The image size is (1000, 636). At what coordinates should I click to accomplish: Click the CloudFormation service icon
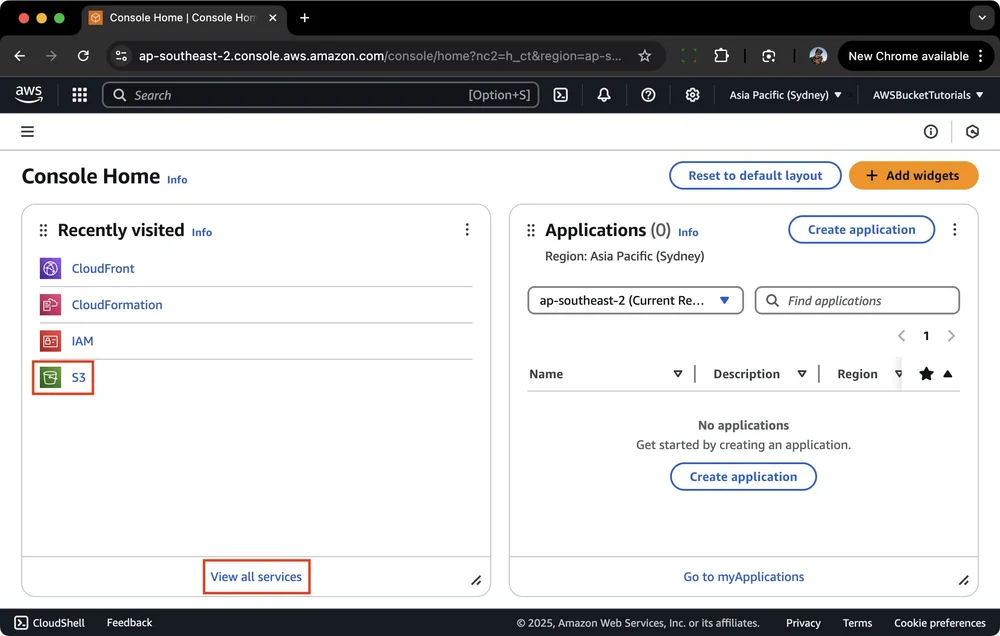50,305
